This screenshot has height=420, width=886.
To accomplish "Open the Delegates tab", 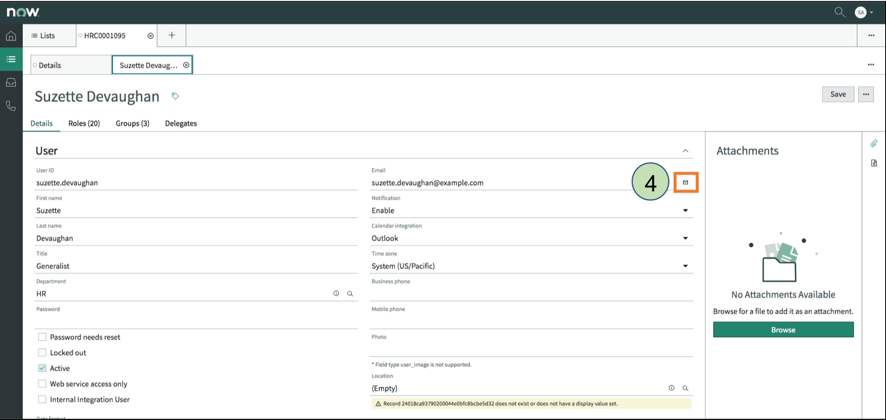I will [181, 123].
